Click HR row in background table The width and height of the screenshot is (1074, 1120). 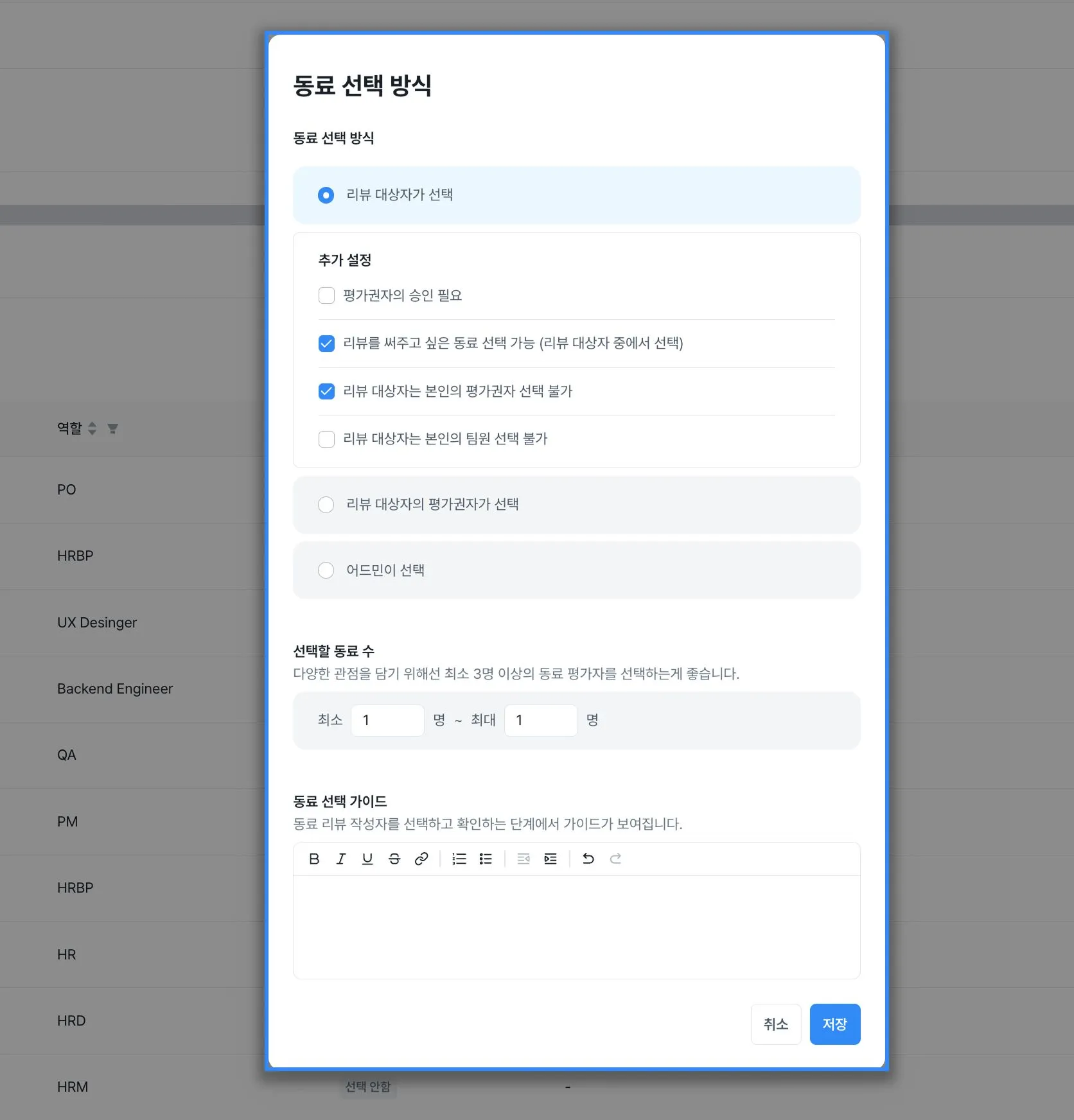[67, 955]
